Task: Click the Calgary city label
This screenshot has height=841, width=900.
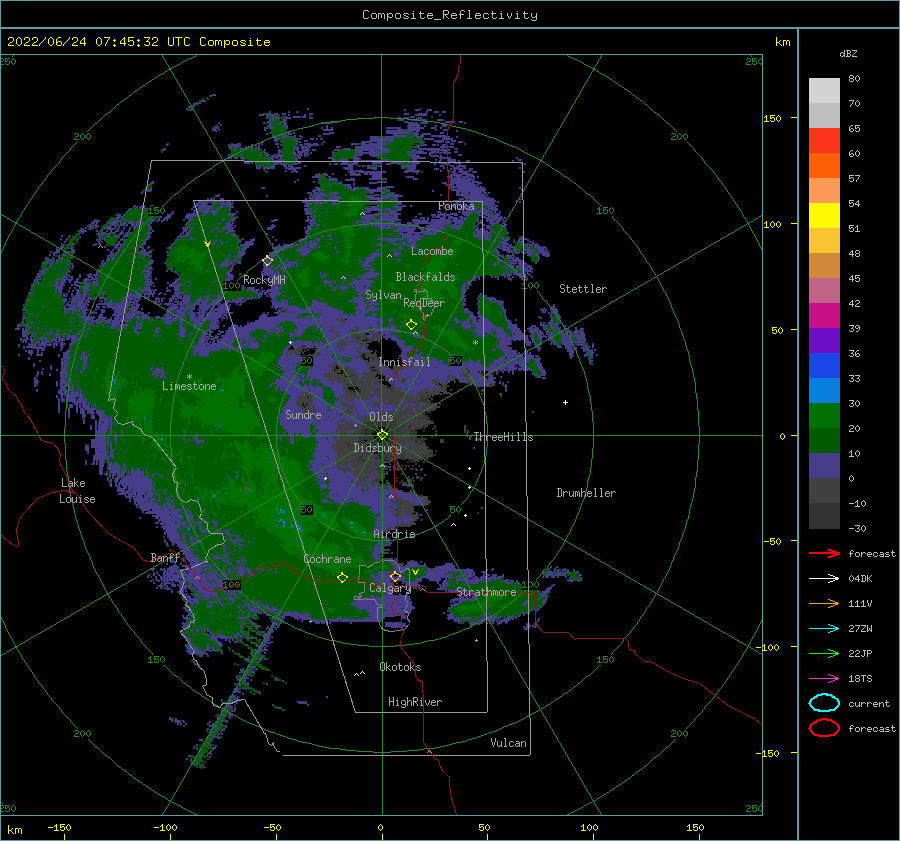Action: pyautogui.click(x=390, y=588)
